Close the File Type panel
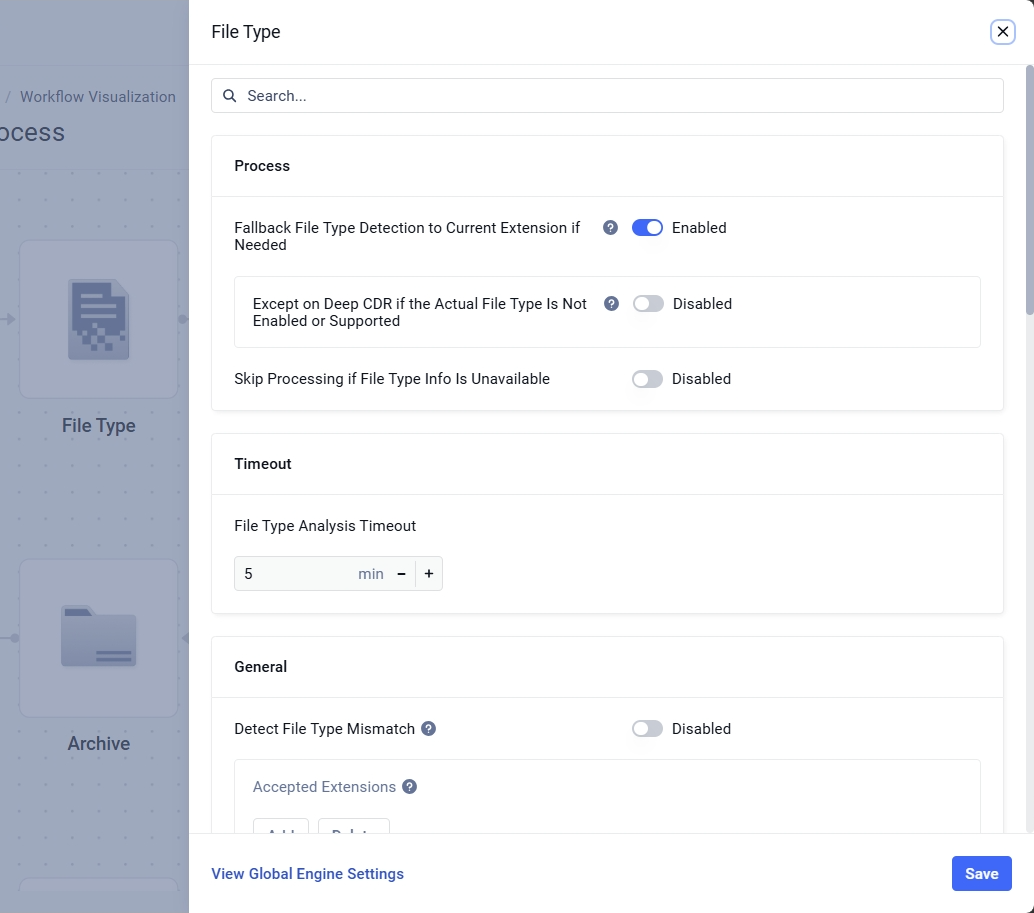 tap(1002, 32)
